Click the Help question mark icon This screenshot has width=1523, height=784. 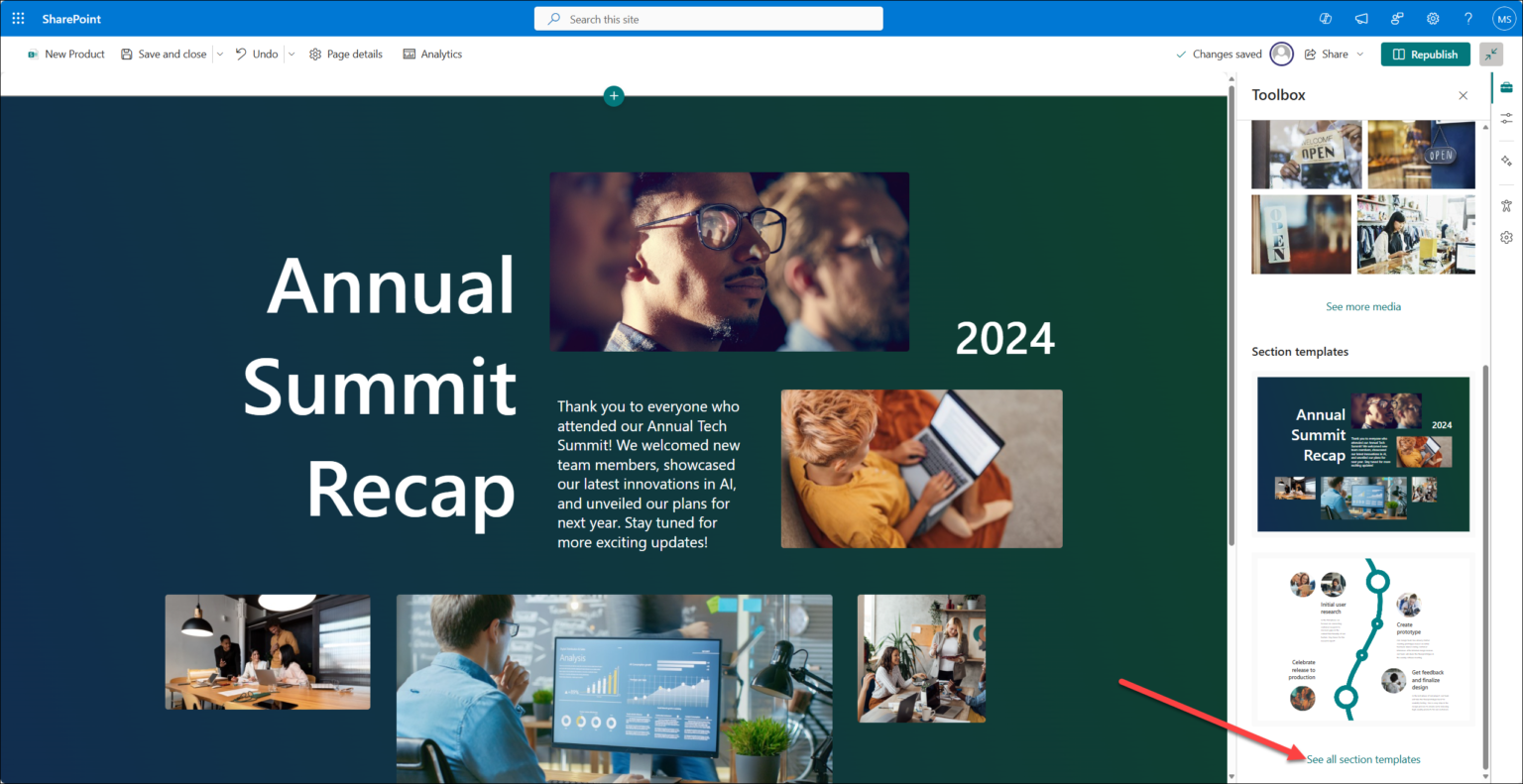(1468, 18)
